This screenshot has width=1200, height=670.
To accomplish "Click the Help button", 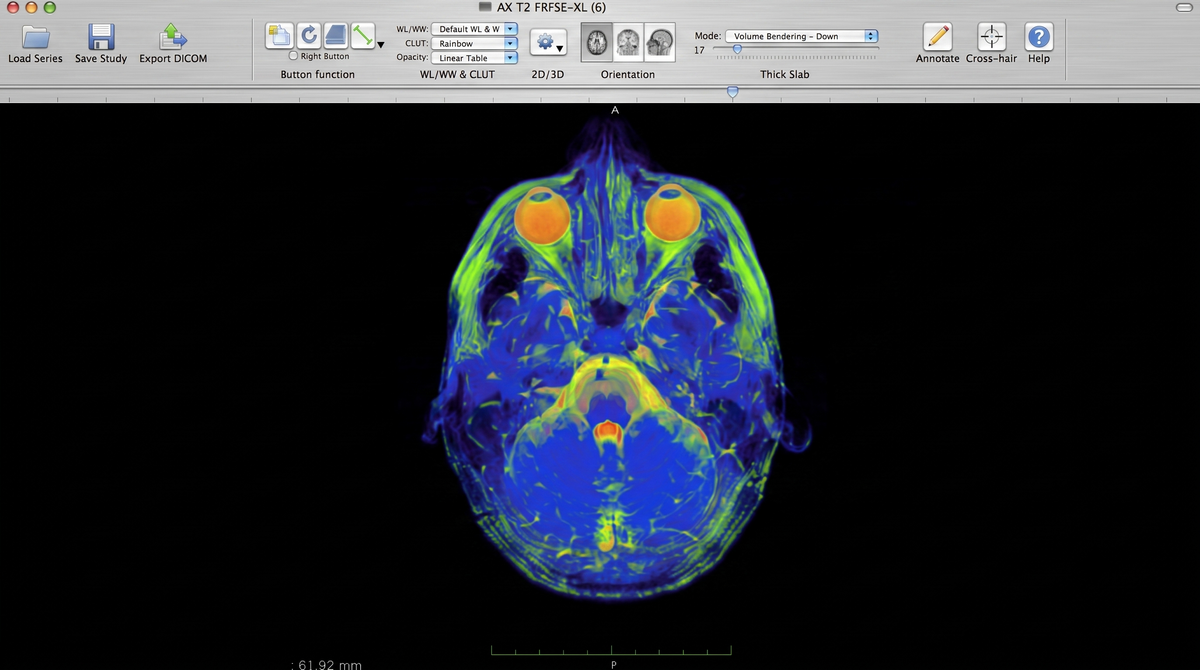I will [x=1039, y=37].
